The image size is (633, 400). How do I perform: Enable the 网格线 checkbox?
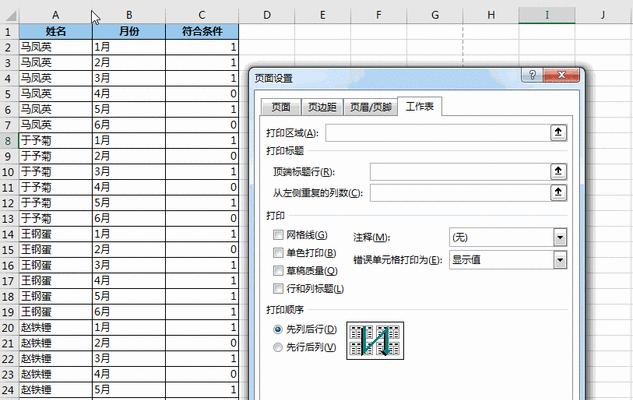[278, 234]
